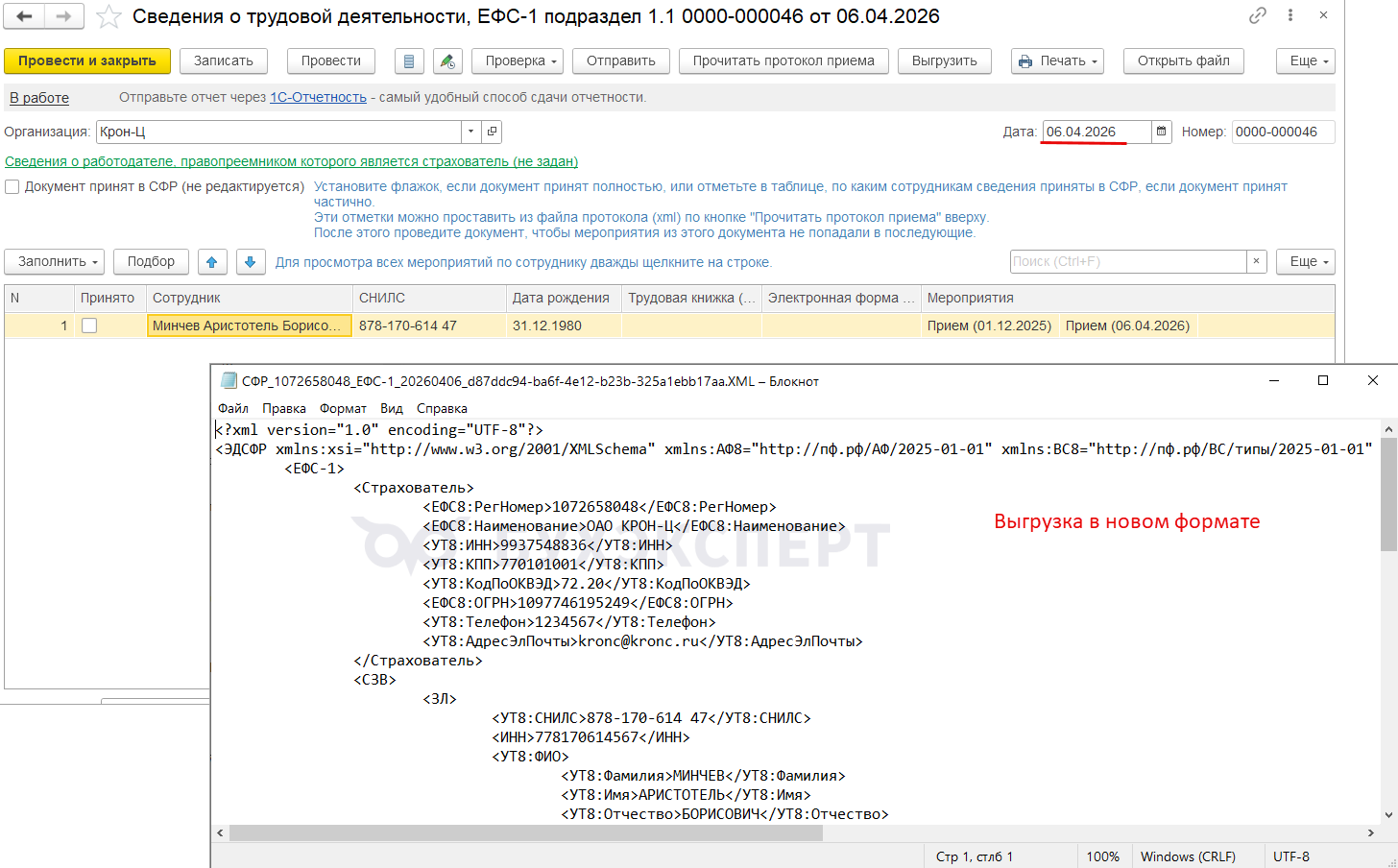Screen dimensions: 1398x868
Task: Move row up with arrow button
Action: [x=212, y=261]
